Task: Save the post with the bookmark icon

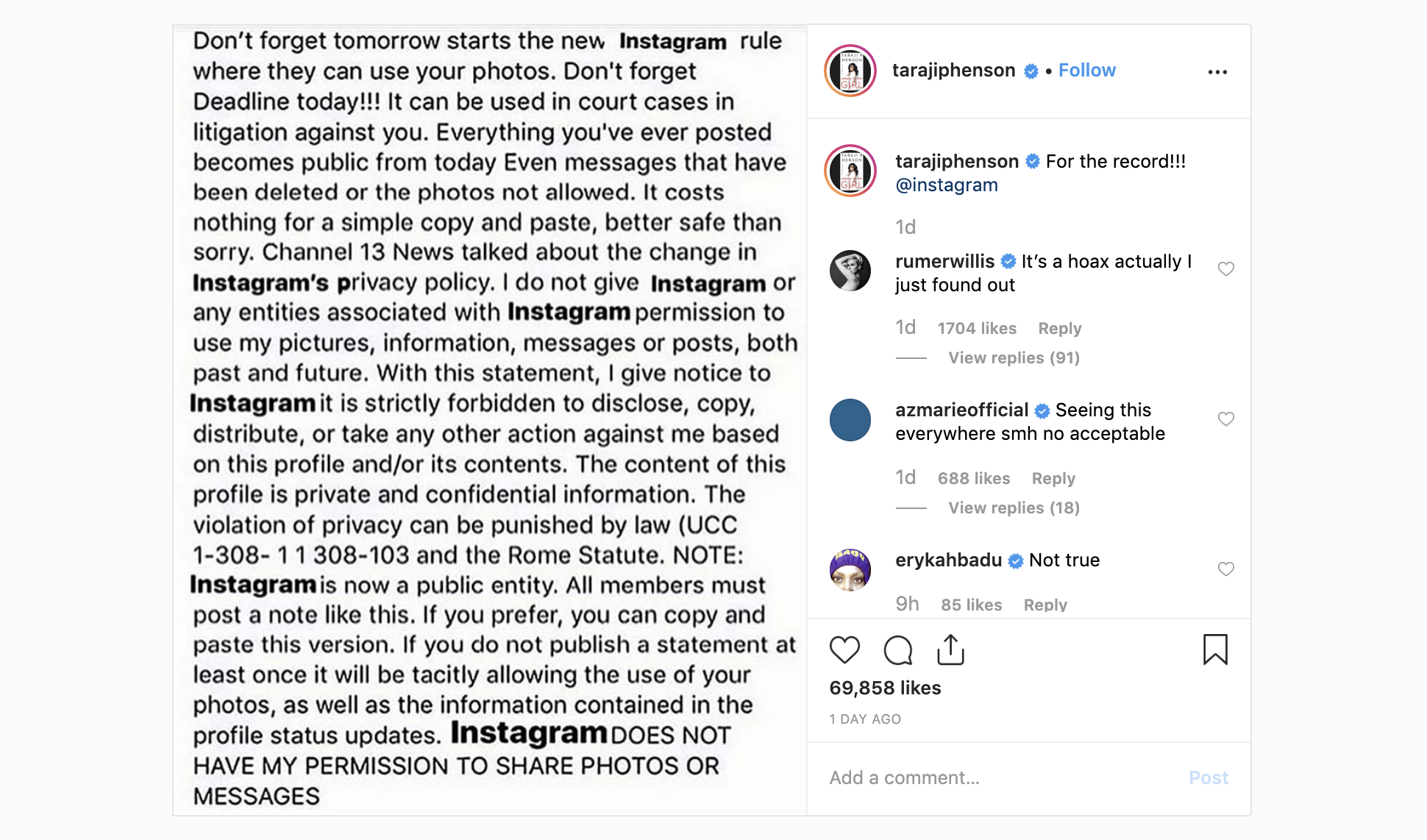Action: coord(1215,649)
